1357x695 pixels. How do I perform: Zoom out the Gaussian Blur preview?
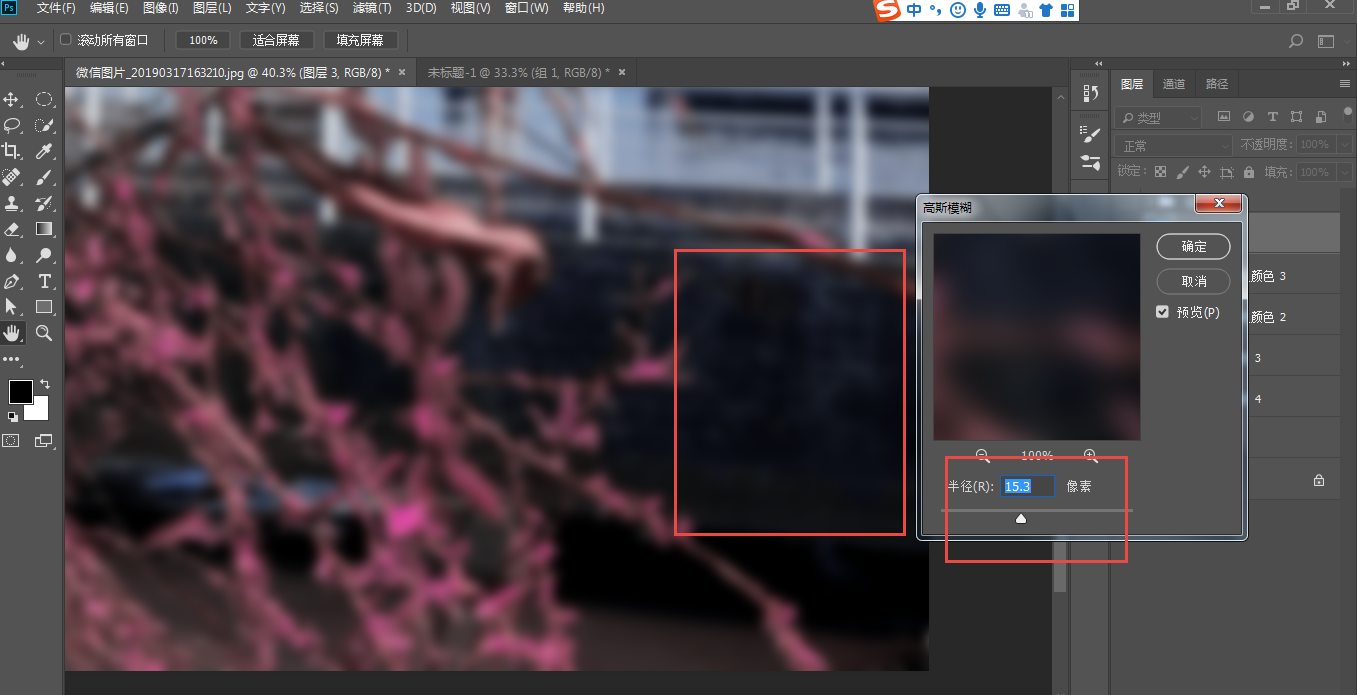coord(982,456)
